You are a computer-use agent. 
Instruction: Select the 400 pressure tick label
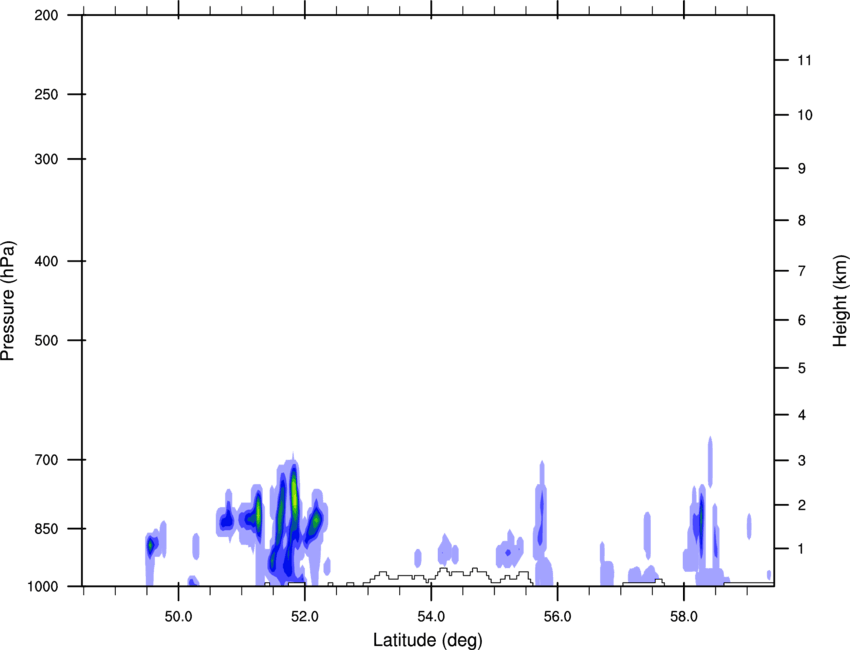(46, 261)
